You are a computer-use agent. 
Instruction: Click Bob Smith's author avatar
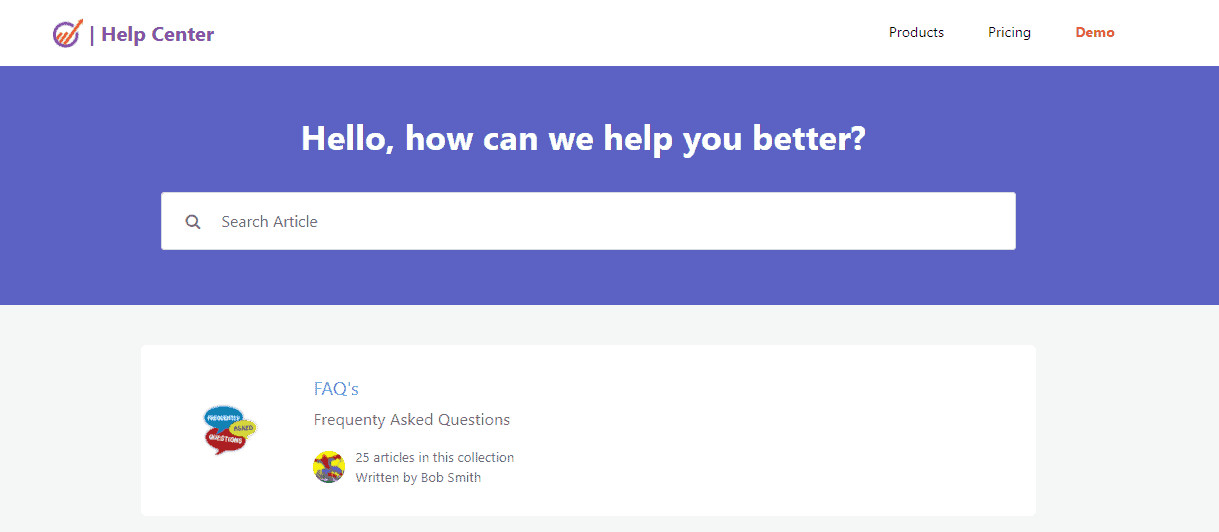click(x=329, y=467)
